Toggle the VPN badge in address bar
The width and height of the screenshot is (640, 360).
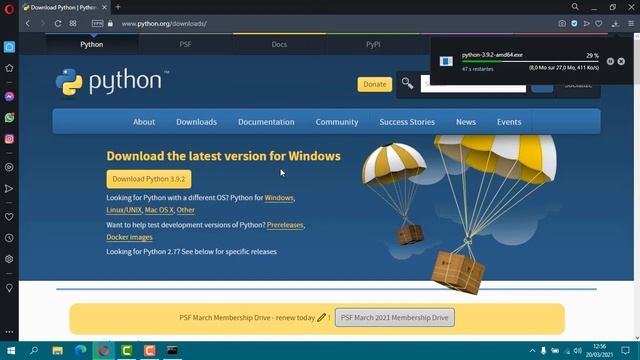[x=98, y=24]
